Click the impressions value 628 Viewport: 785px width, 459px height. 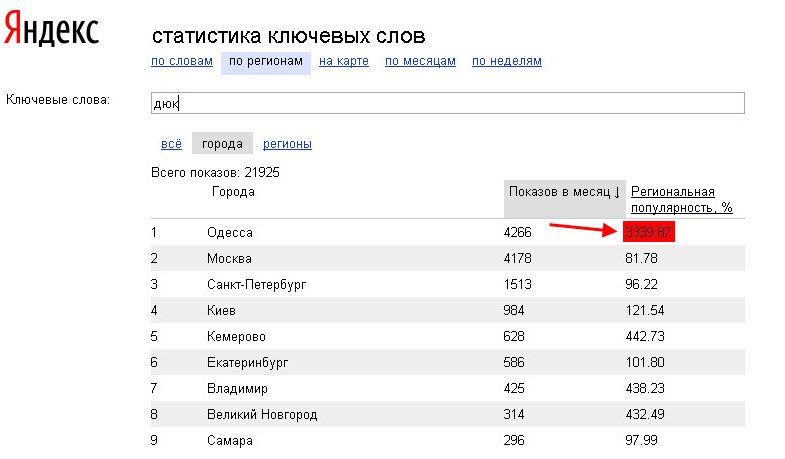coord(514,337)
